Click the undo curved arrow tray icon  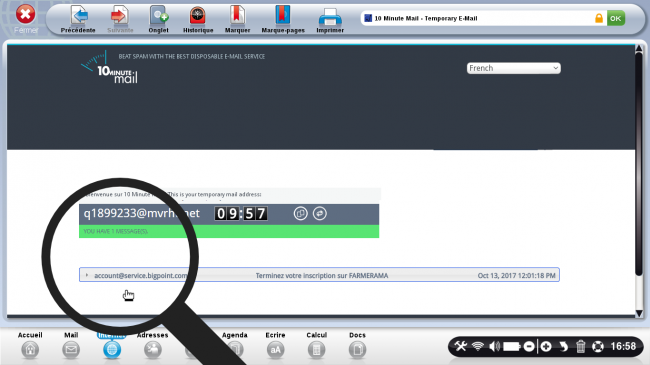pos(563,346)
